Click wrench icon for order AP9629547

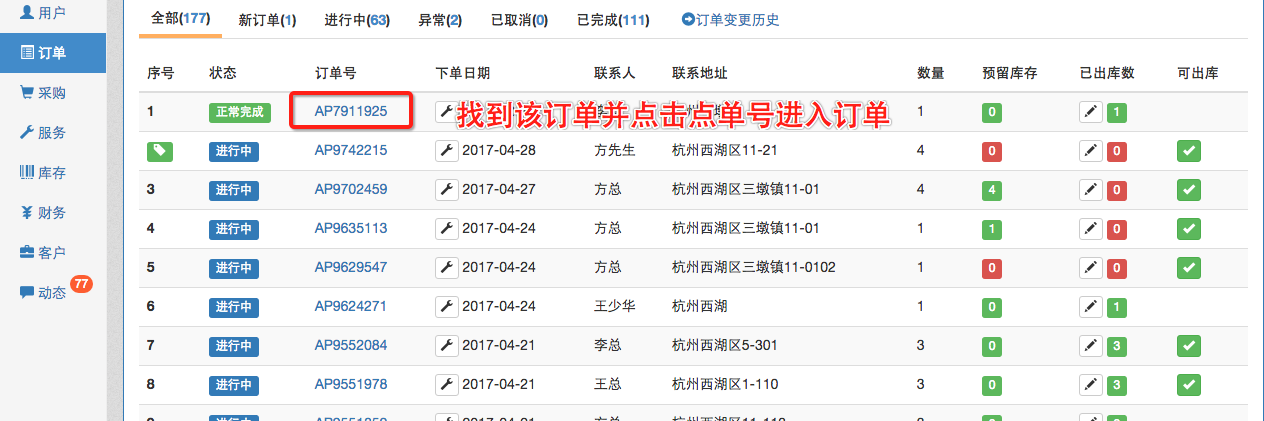[x=447, y=267]
